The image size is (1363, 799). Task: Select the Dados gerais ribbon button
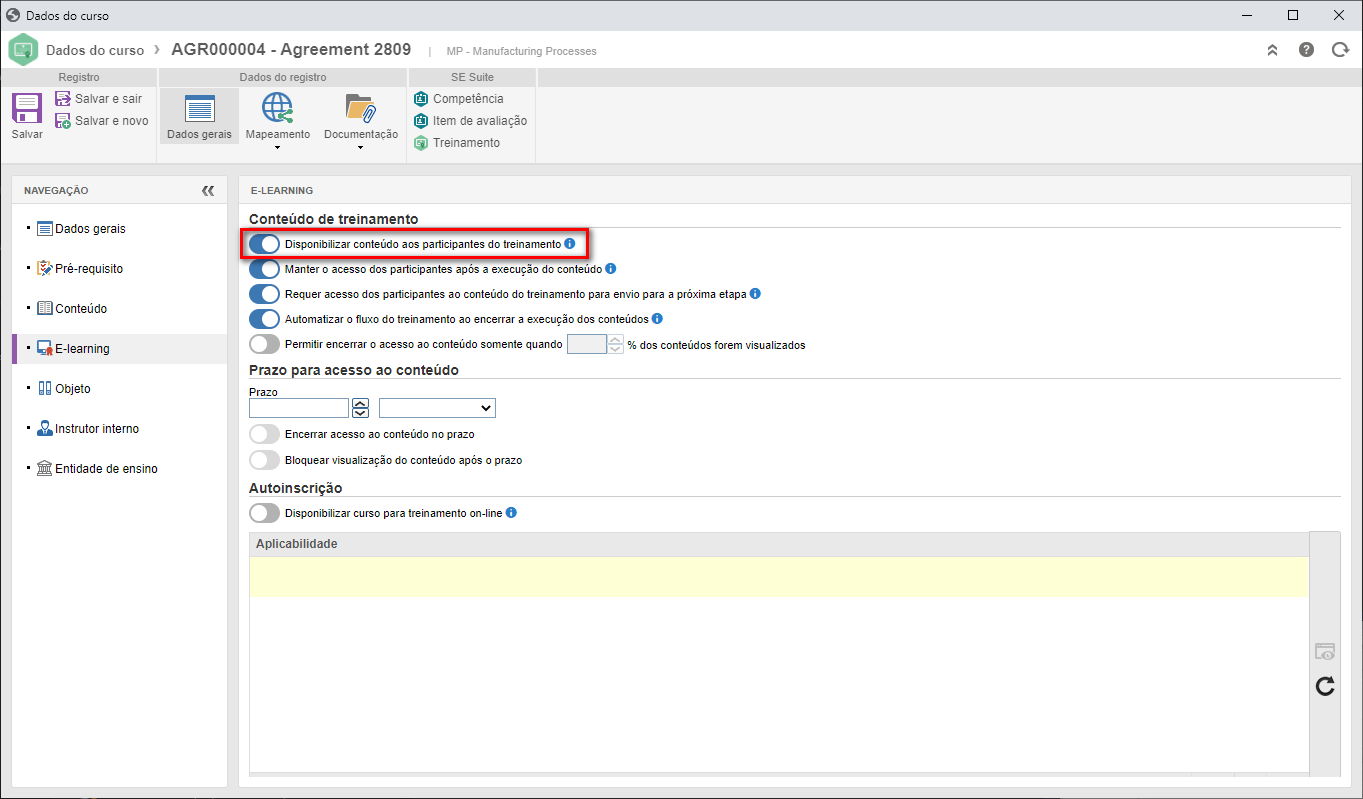point(199,117)
